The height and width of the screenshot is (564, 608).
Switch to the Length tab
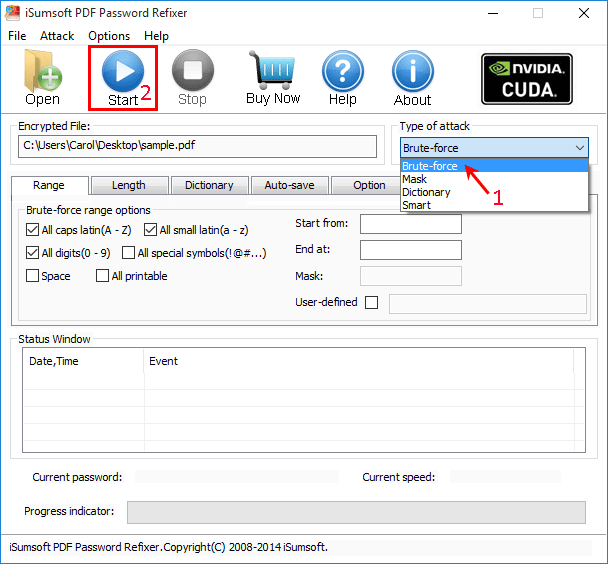click(129, 185)
